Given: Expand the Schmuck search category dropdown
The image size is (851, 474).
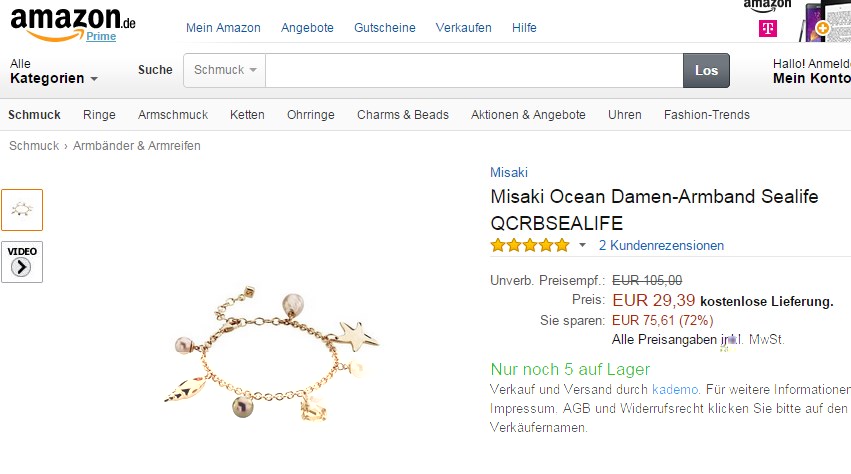Looking at the screenshot, I should click(225, 70).
